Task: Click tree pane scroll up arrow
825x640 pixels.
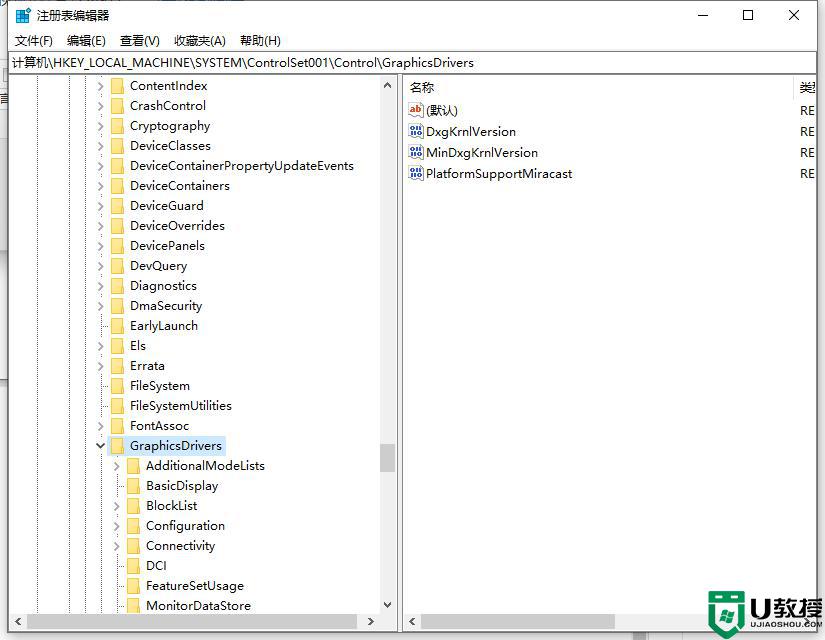Action: [388, 85]
